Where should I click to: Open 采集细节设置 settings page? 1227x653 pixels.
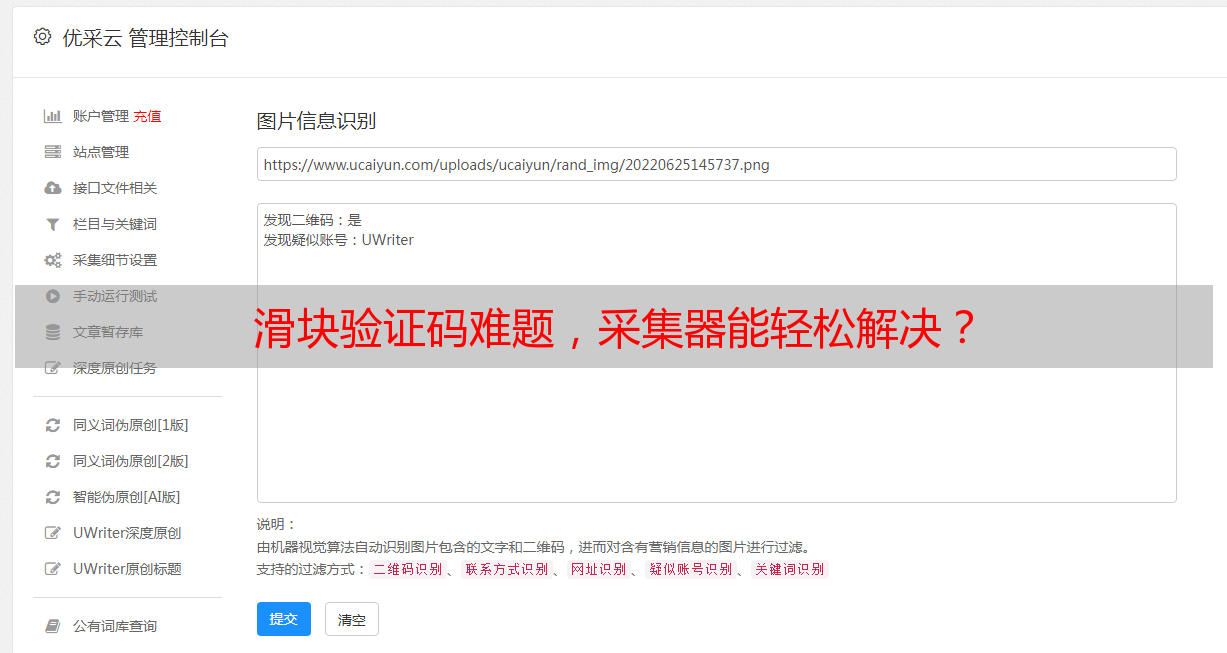[115, 260]
